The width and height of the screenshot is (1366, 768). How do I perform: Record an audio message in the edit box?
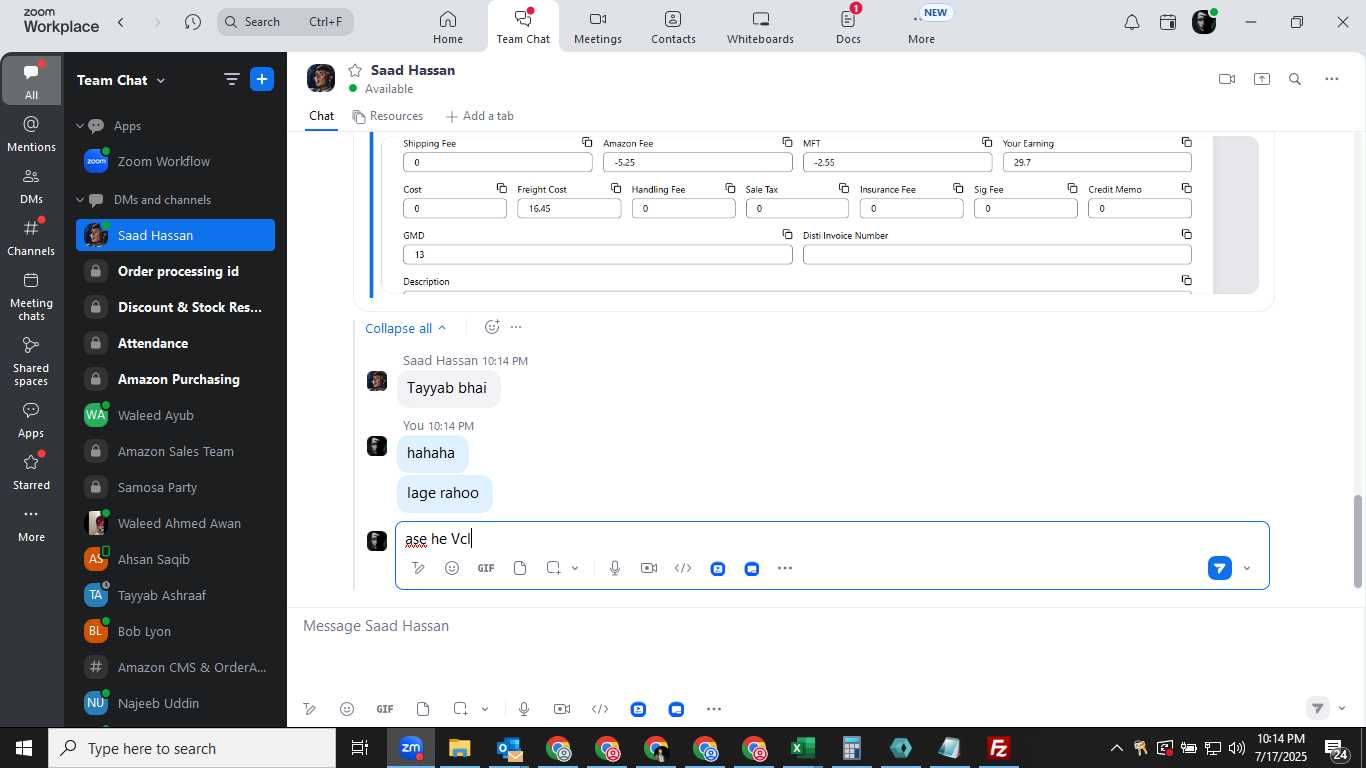coord(615,568)
